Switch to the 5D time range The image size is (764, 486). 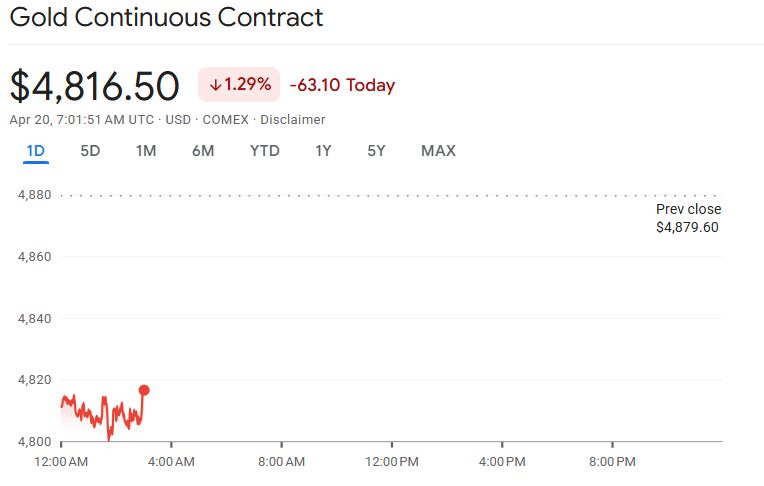pyautogui.click(x=90, y=151)
